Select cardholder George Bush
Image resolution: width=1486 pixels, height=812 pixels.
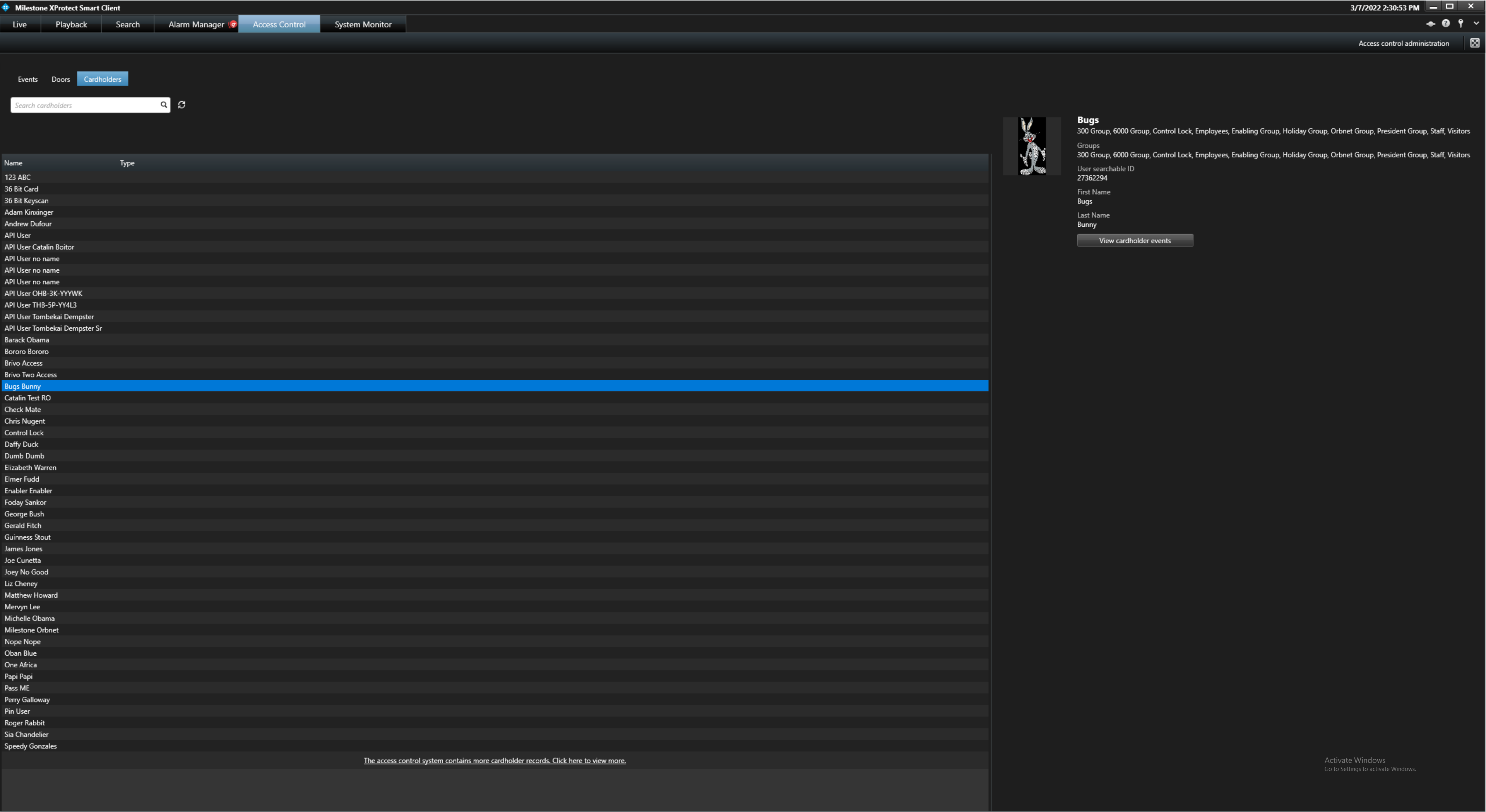(x=495, y=514)
